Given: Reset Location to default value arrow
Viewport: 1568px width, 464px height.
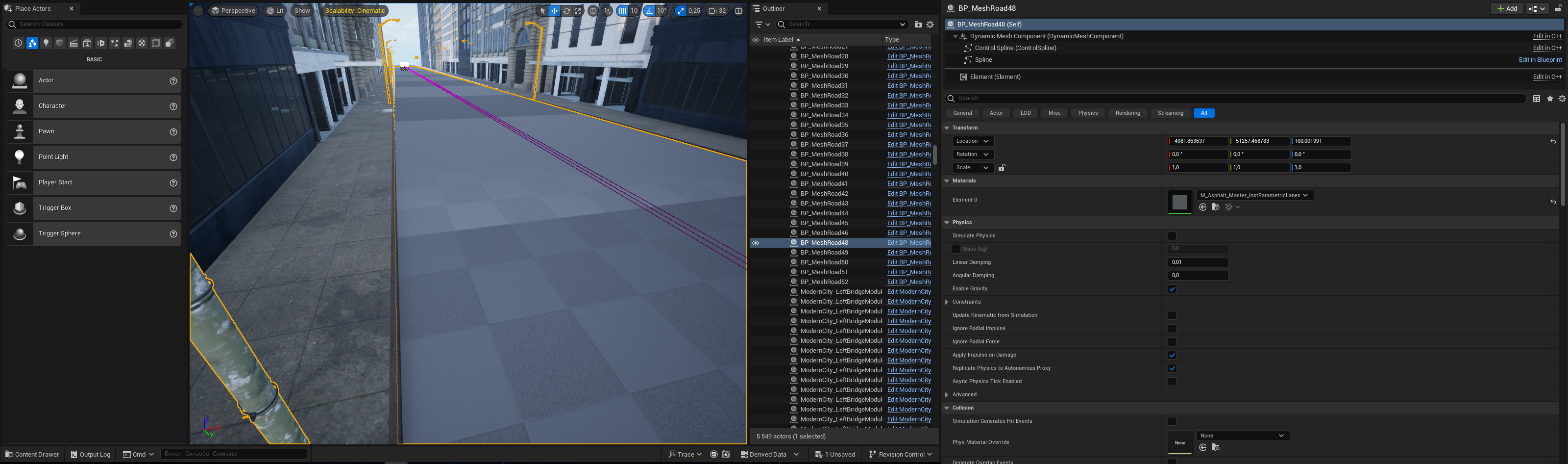Looking at the screenshot, I should tap(1553, 141).
